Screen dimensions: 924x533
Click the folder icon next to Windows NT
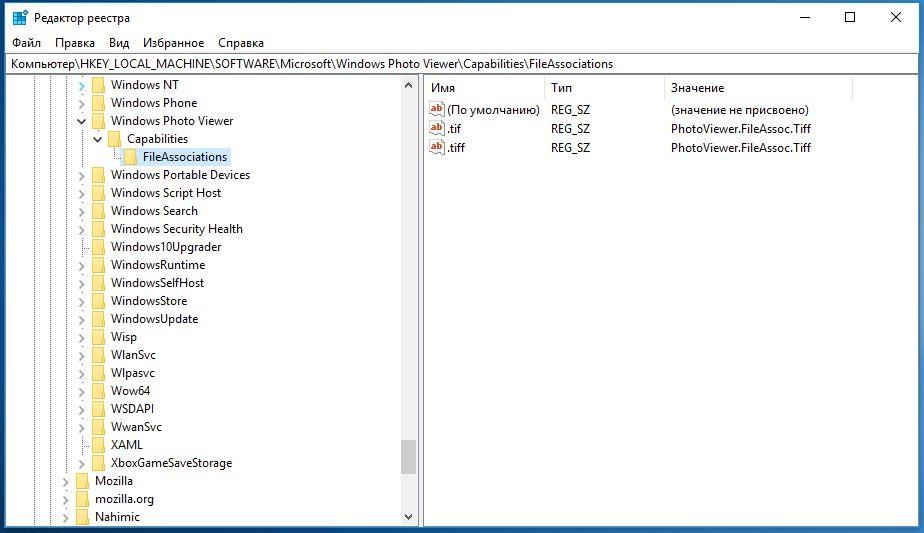[98, 85]
